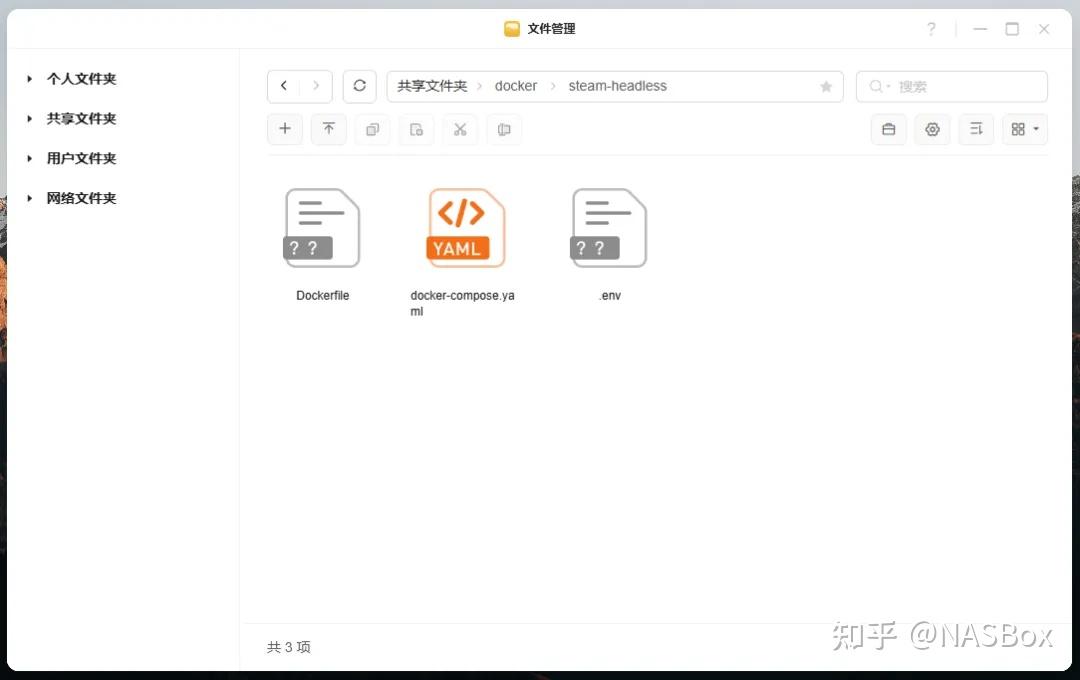
Task: Star the steam-headless folder as favorite
Action: pyautogui.click(x=826, y=86)
